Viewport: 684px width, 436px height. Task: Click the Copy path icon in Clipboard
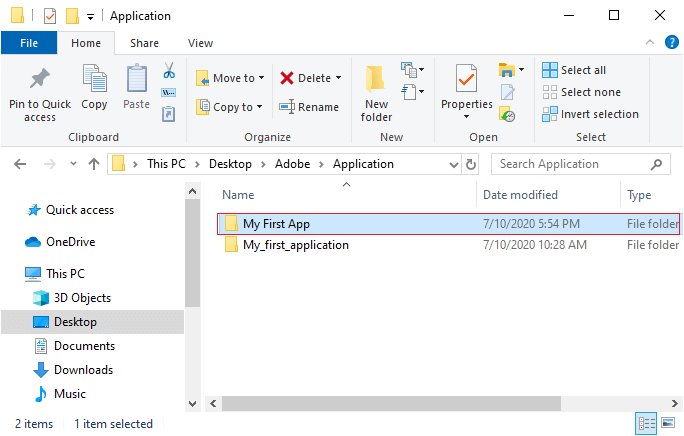click(169, 93)
